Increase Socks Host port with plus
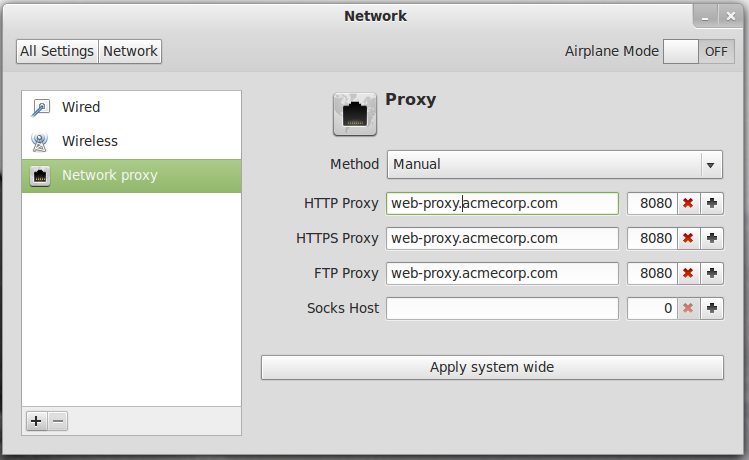Viewport: 749px width, 460px height. pos(712,308)
